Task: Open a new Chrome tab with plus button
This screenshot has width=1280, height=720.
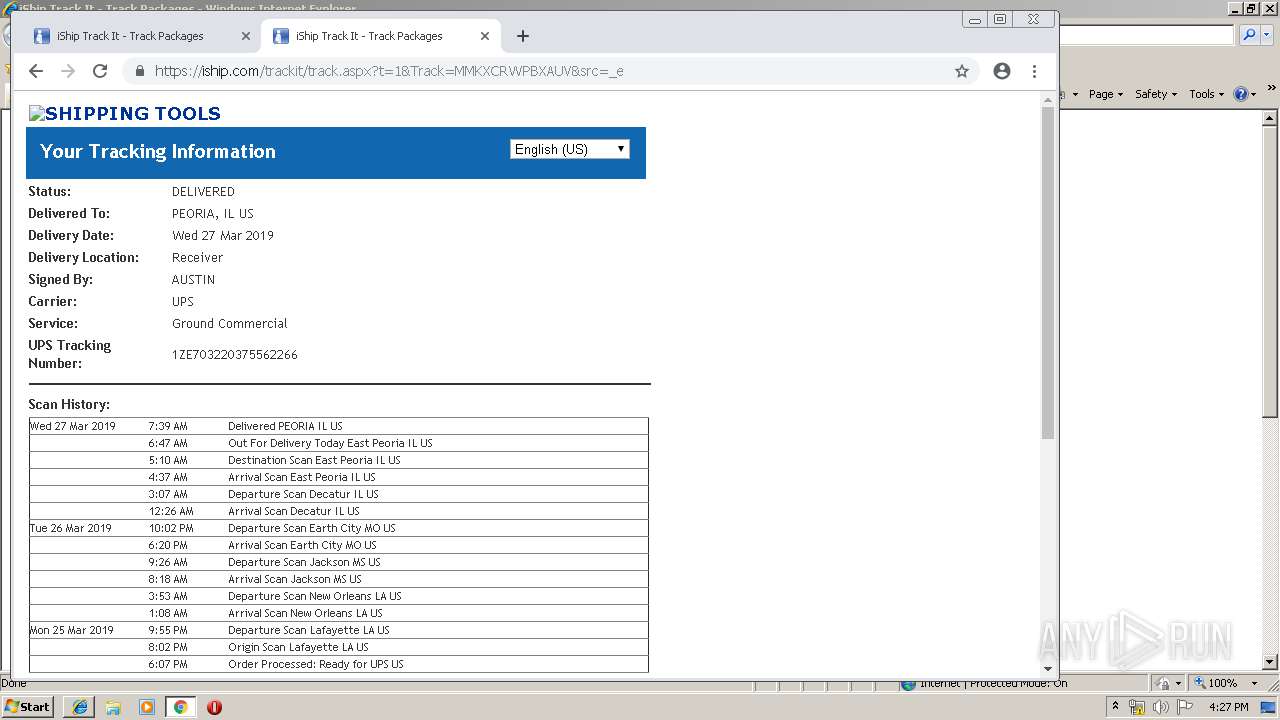Action: point(523,36)
